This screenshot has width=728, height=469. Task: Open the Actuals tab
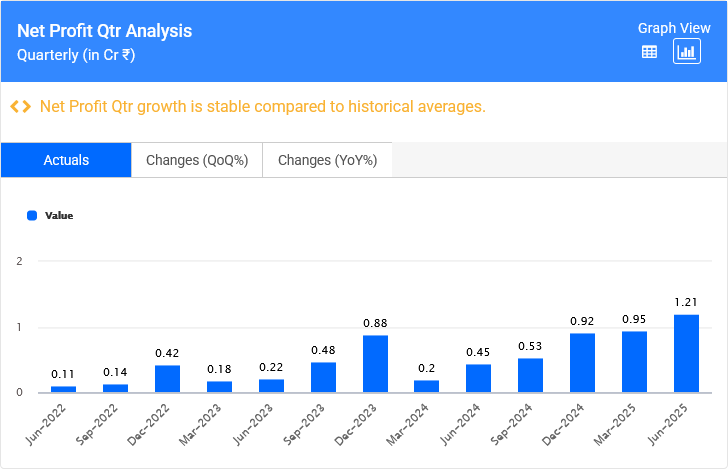[66, 160]
